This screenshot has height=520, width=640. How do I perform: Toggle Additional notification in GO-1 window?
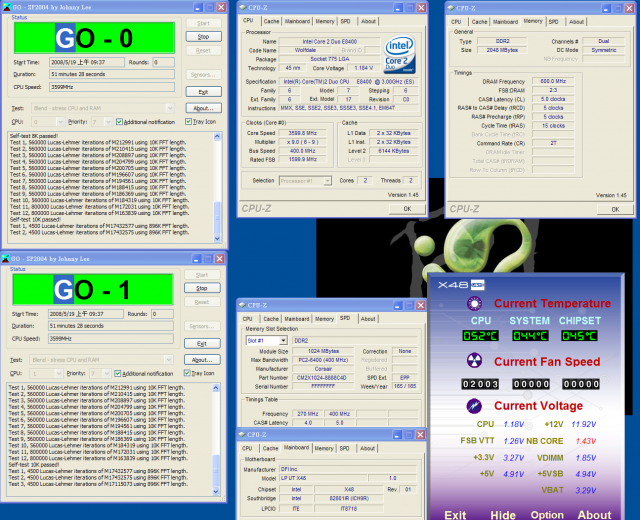(118, 373)
